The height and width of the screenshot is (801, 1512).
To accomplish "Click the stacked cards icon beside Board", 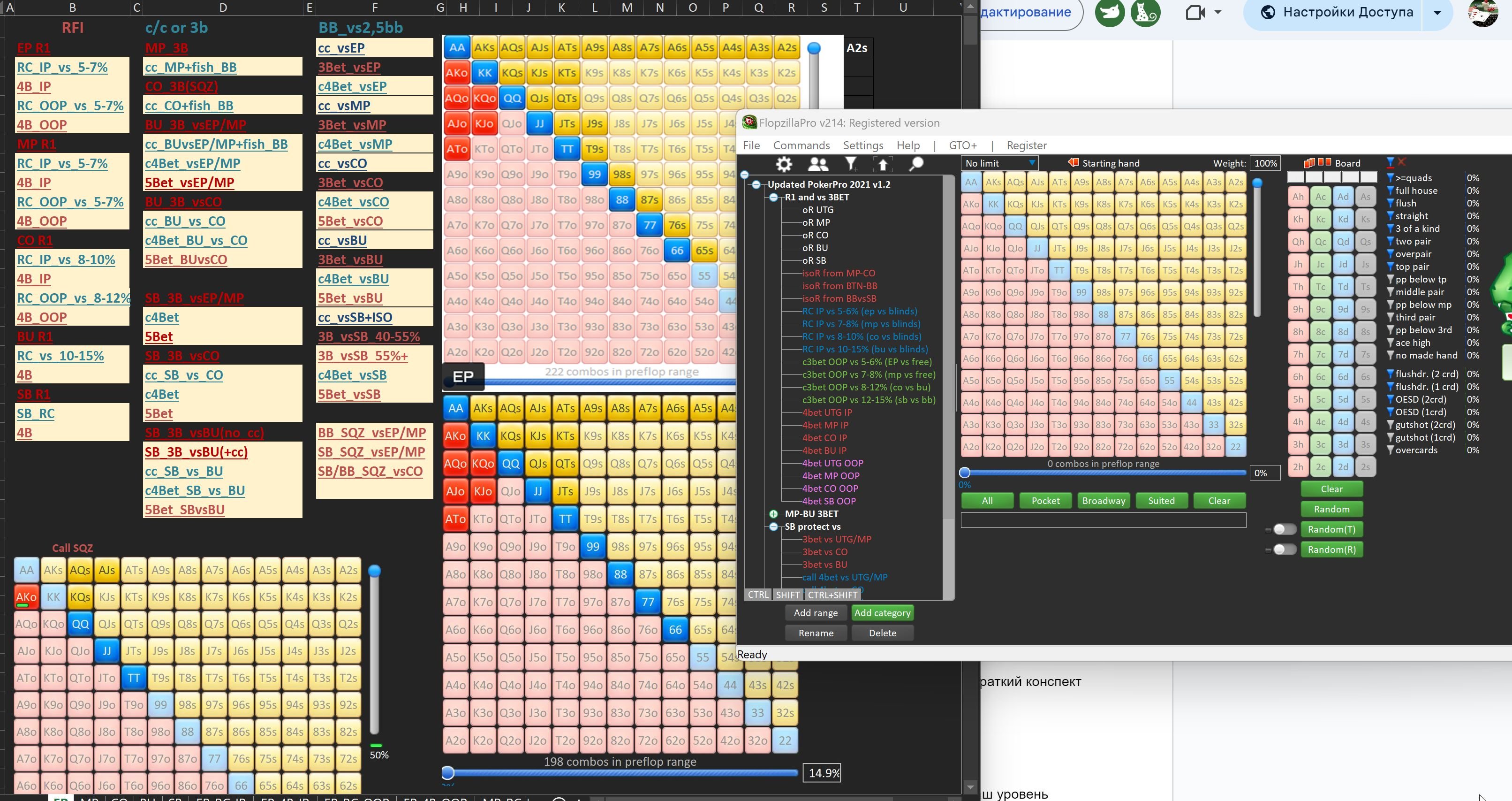I will click(1309, 163).
